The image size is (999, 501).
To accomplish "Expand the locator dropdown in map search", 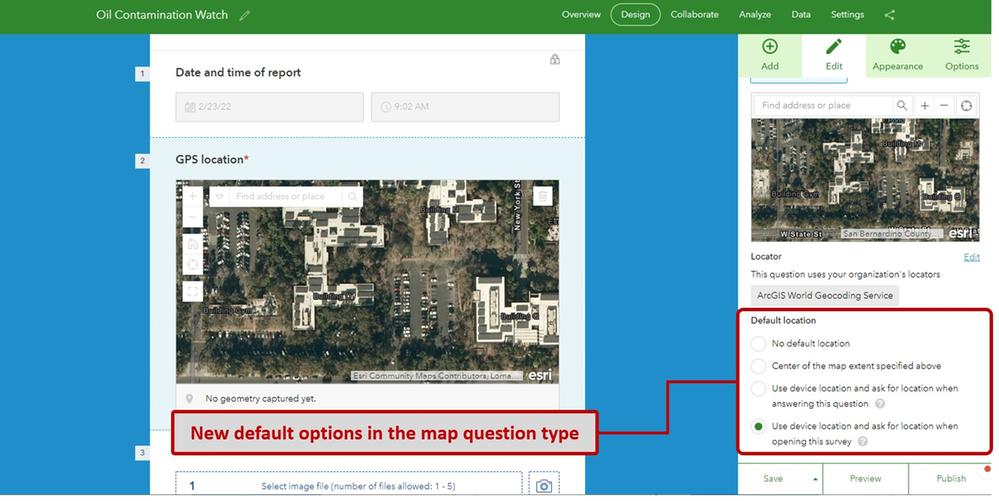I will [x=219, y=196].
